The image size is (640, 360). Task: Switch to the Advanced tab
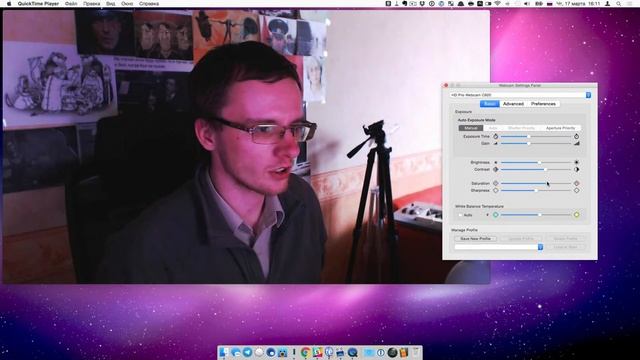pyautogui.click(x=513, y=104)
